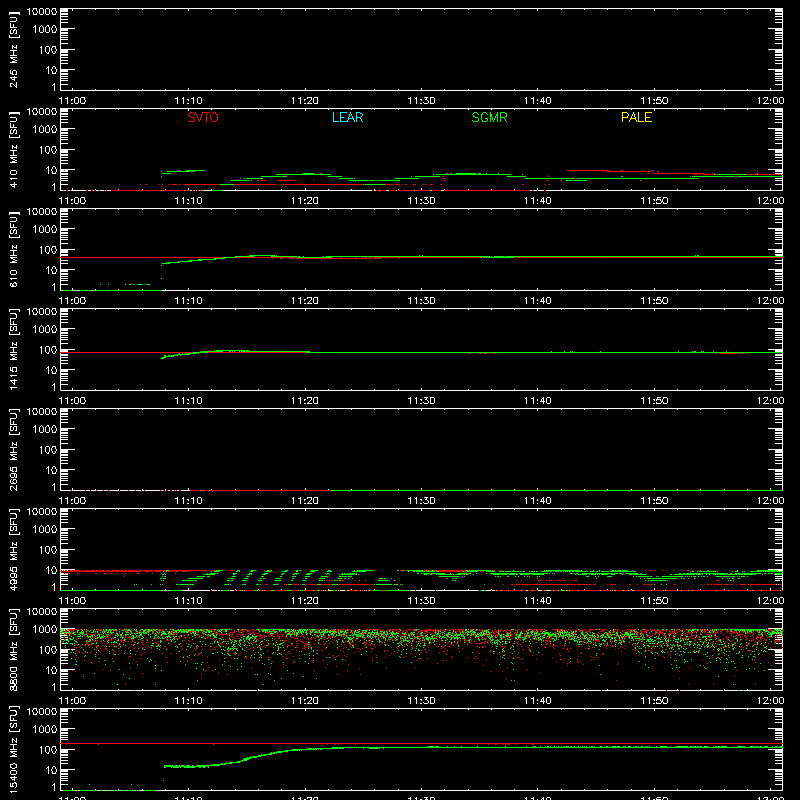The image size is (800, 800).
Task: Click the 100 tick on the 4995 MHz panel
Action: 48,550
